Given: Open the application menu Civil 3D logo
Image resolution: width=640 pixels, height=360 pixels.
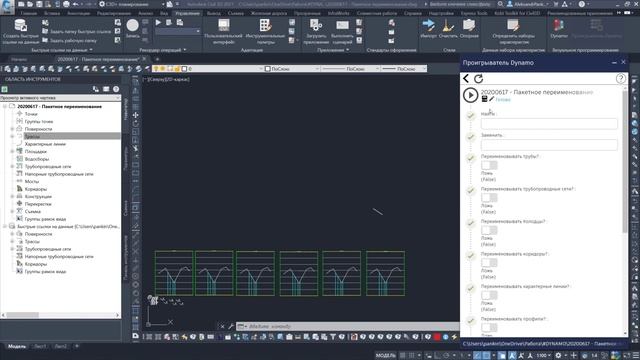Looking at the screenshot, I should coord(7,7).
